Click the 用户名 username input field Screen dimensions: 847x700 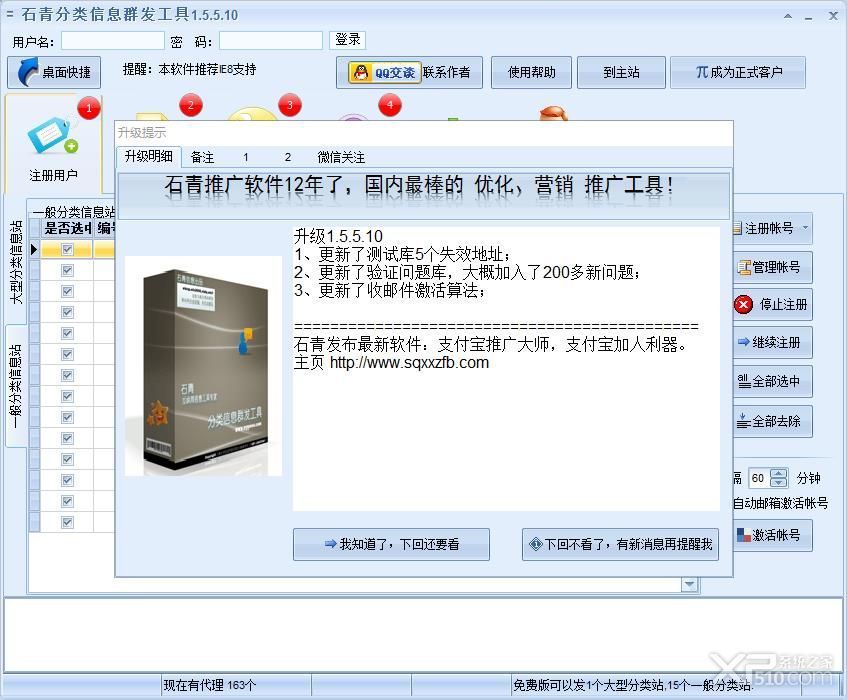click(113, 41)
